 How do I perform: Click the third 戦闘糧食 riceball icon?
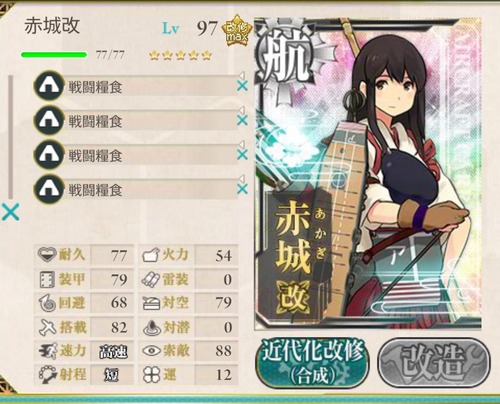pyautogui.click(x=49, y=154)
